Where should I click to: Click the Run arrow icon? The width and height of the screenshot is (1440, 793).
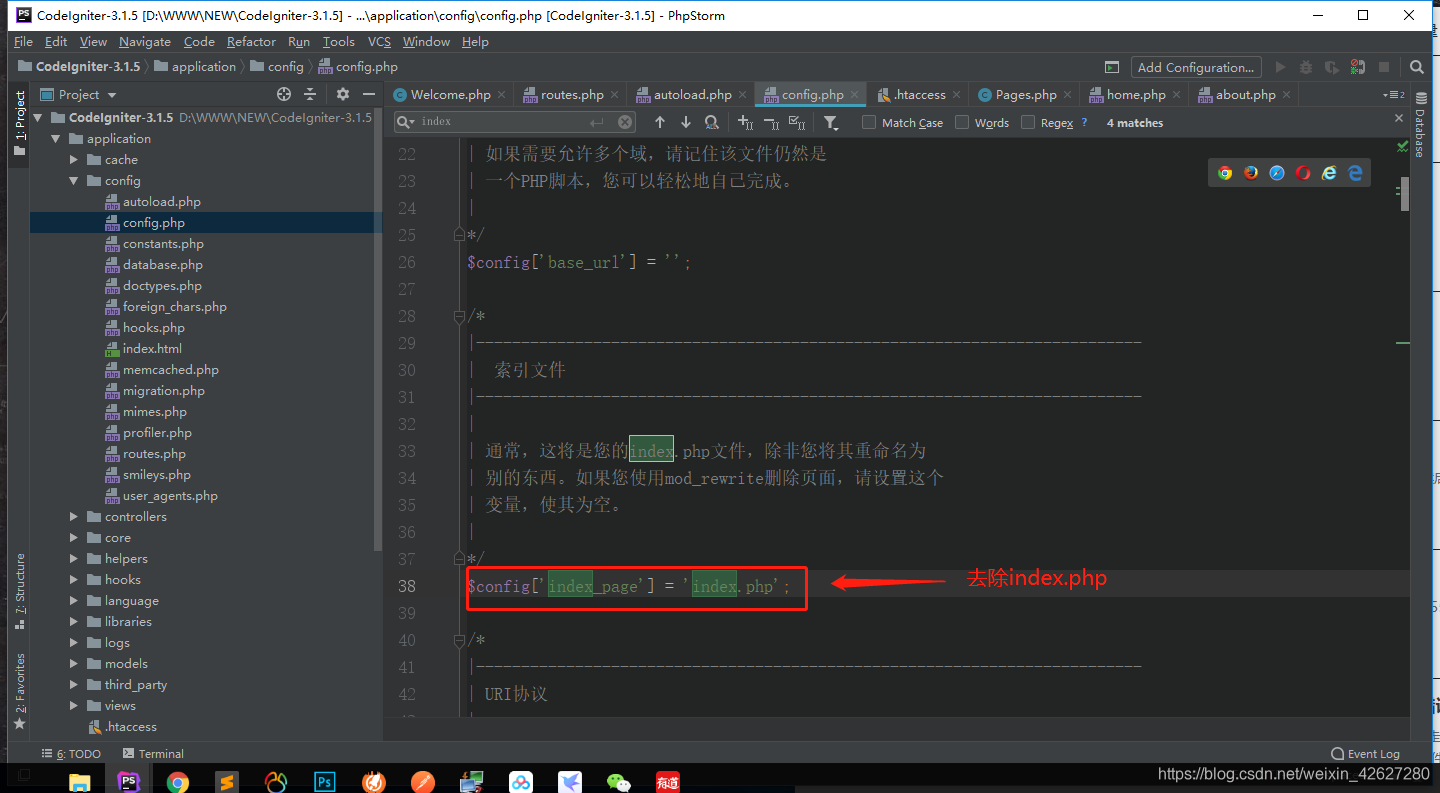pyautogui.click(x=1280, y=67)
